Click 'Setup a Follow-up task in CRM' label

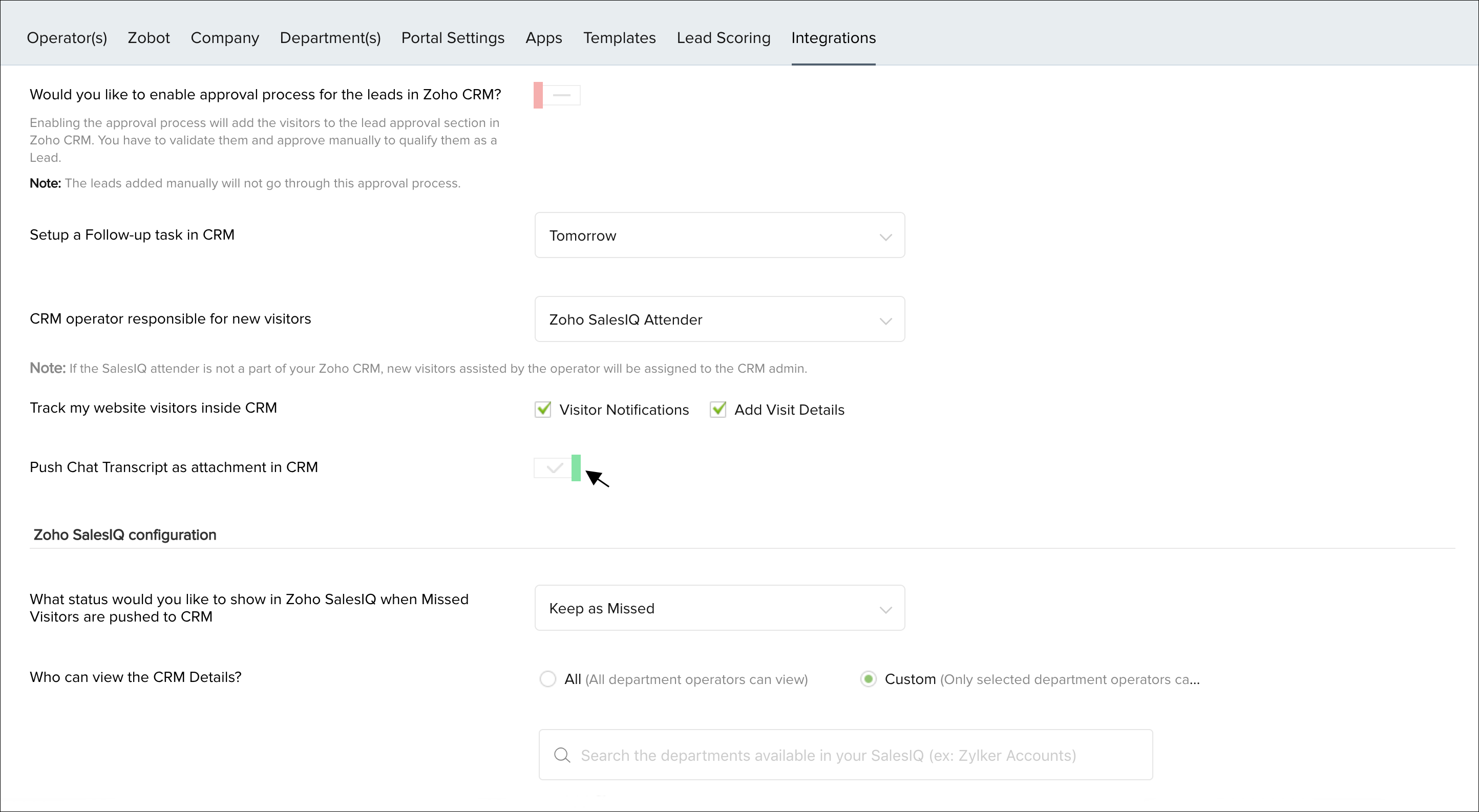point(132,234)
